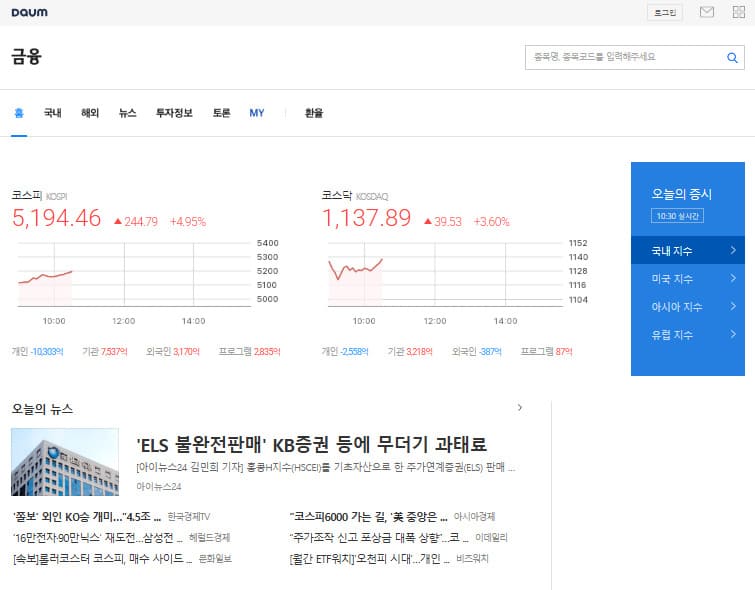This screenshot has width=755, height=590.
Task: Switch to the 국내 tab
Action: 52,113
